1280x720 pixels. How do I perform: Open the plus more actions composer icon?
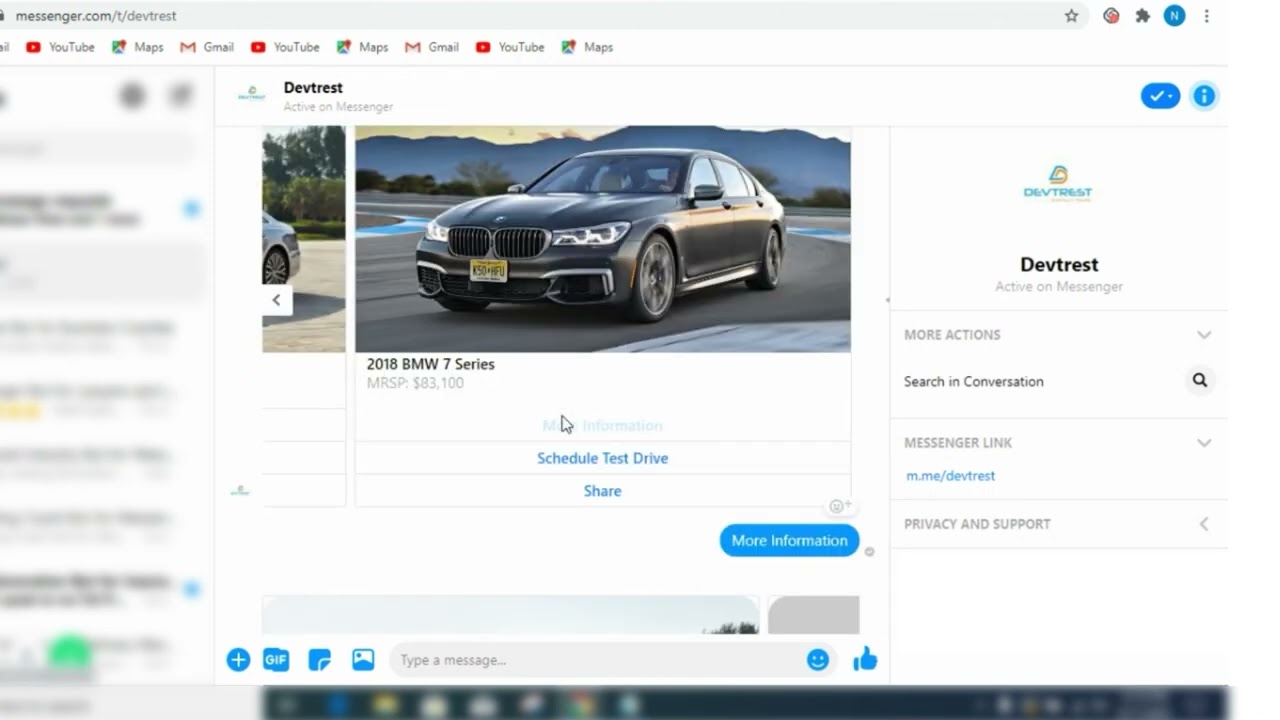coord(238,660)
